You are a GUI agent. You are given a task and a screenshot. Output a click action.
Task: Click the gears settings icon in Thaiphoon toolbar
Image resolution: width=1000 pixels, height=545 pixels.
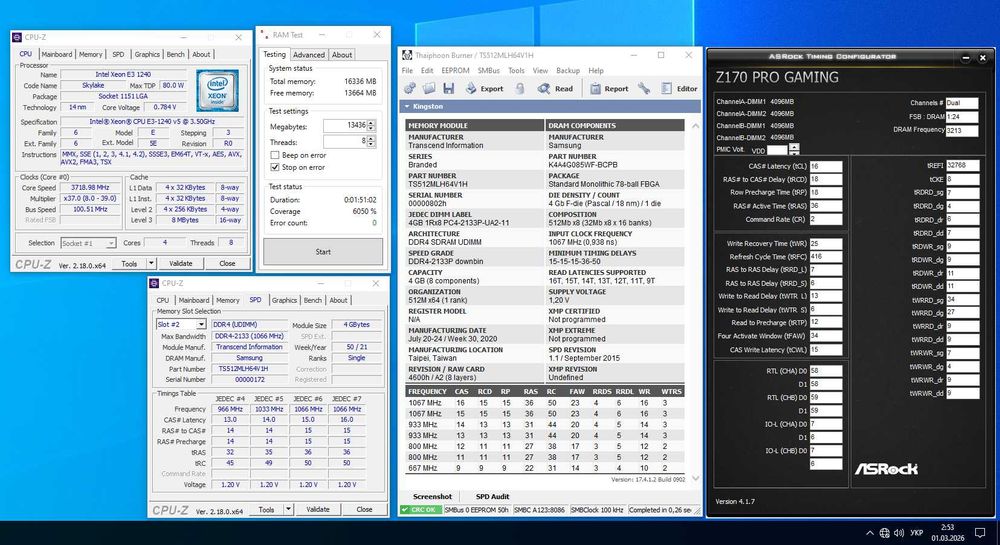click(409, 89)
